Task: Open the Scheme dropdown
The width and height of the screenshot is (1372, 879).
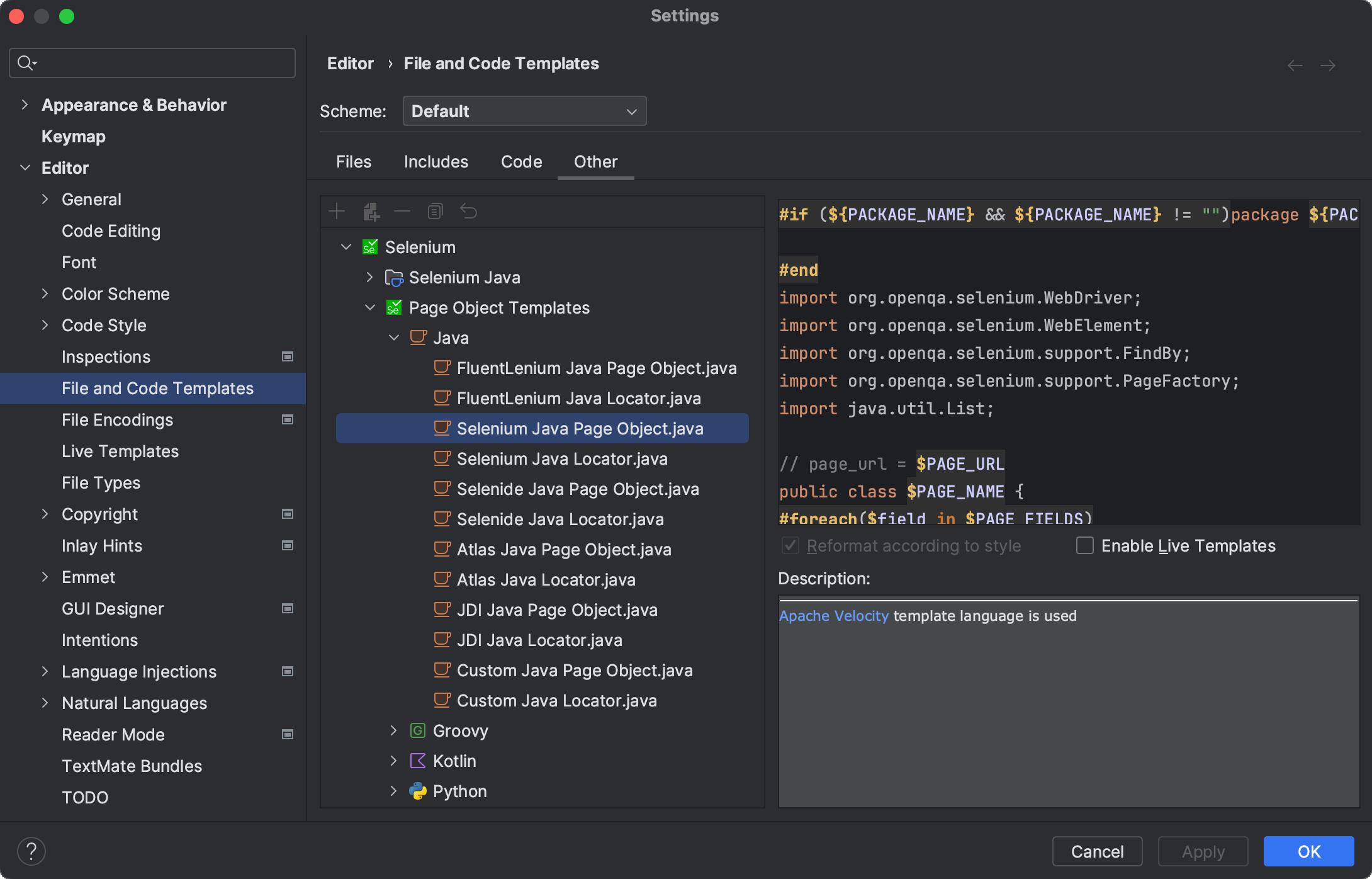Action: (x=524, y=111)
